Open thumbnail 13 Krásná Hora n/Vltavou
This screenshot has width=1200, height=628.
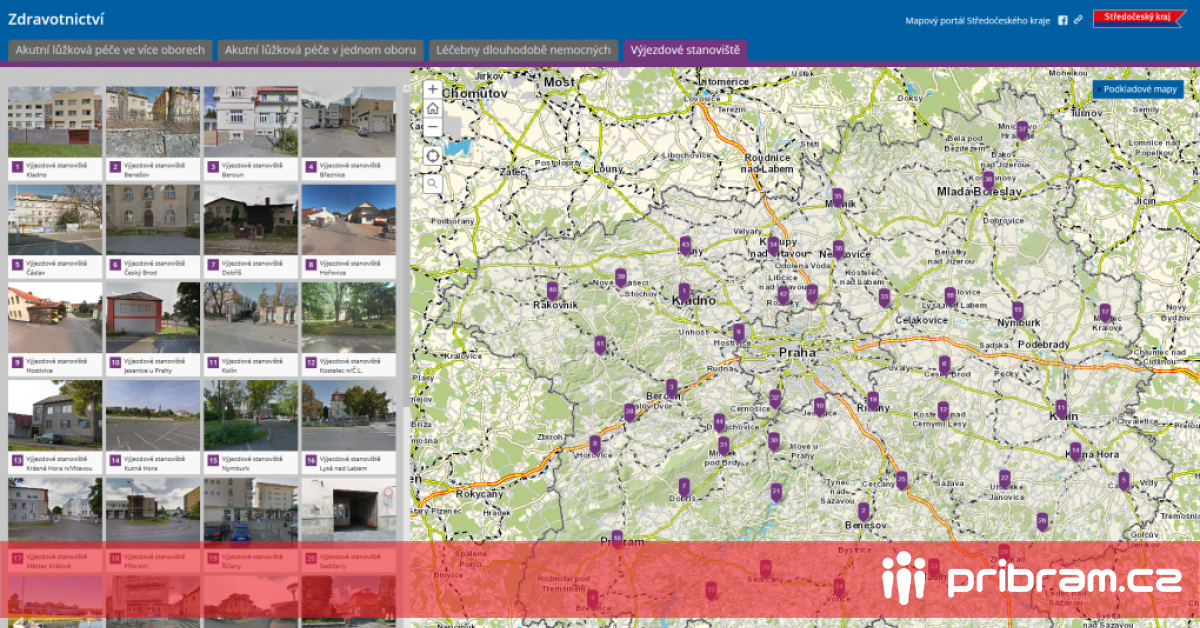(x=55, y=427)
